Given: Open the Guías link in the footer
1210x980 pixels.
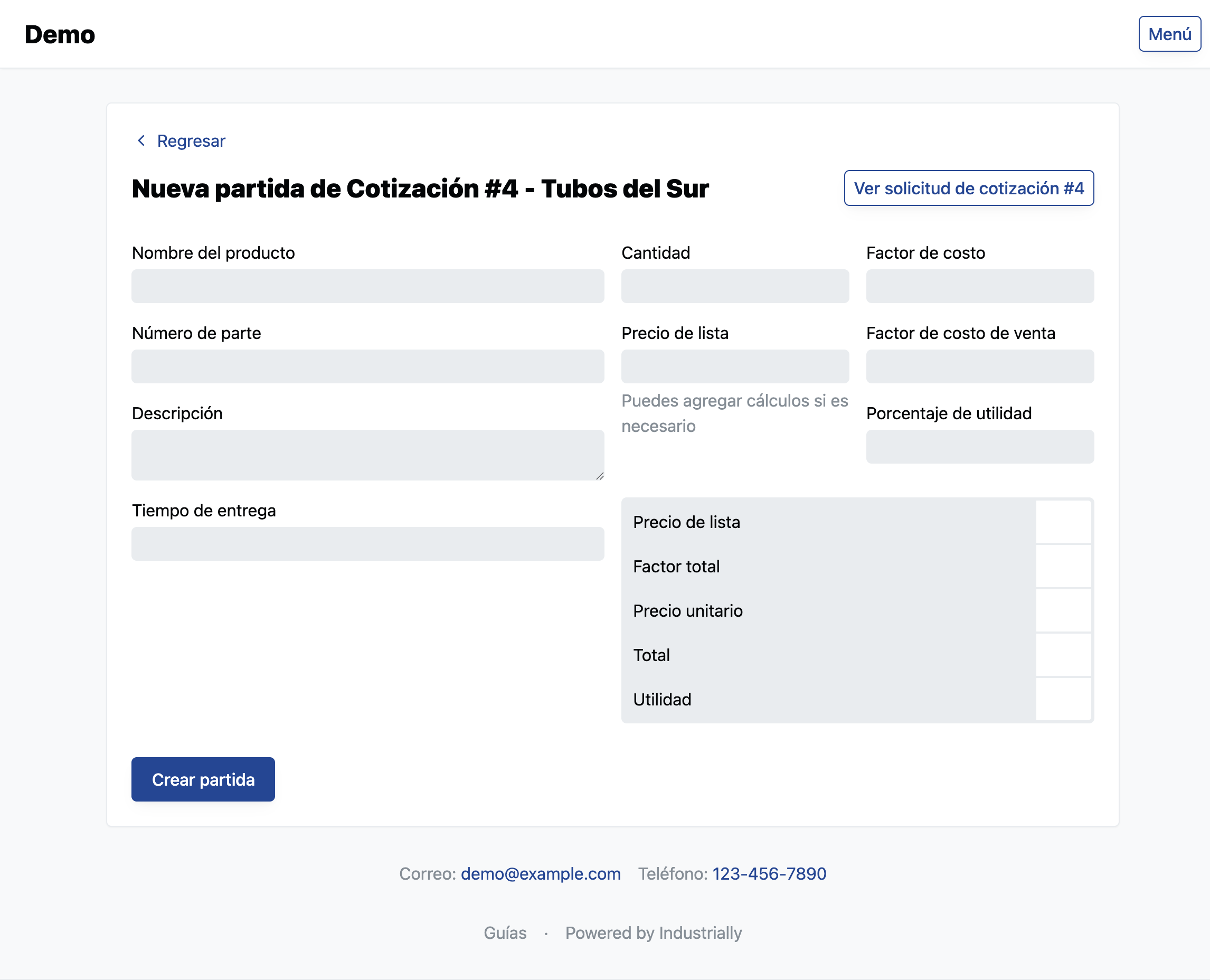Looking at the screenshot, I should [x=505, y=933].
